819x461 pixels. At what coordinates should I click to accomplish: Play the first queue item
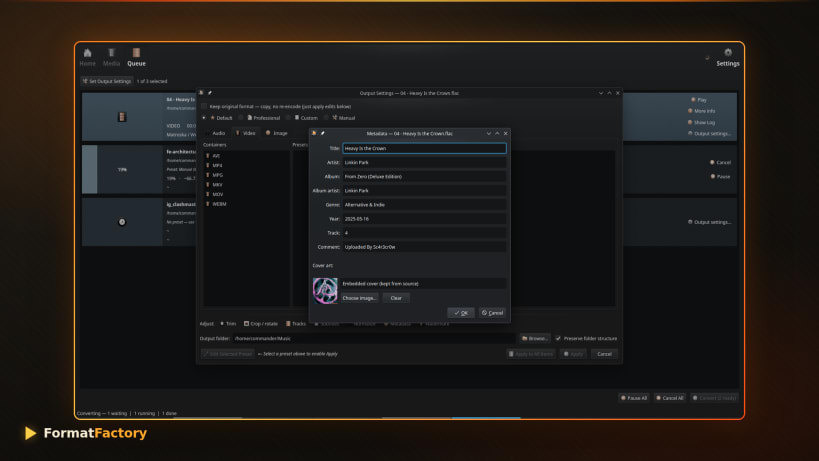click(699, 100)
